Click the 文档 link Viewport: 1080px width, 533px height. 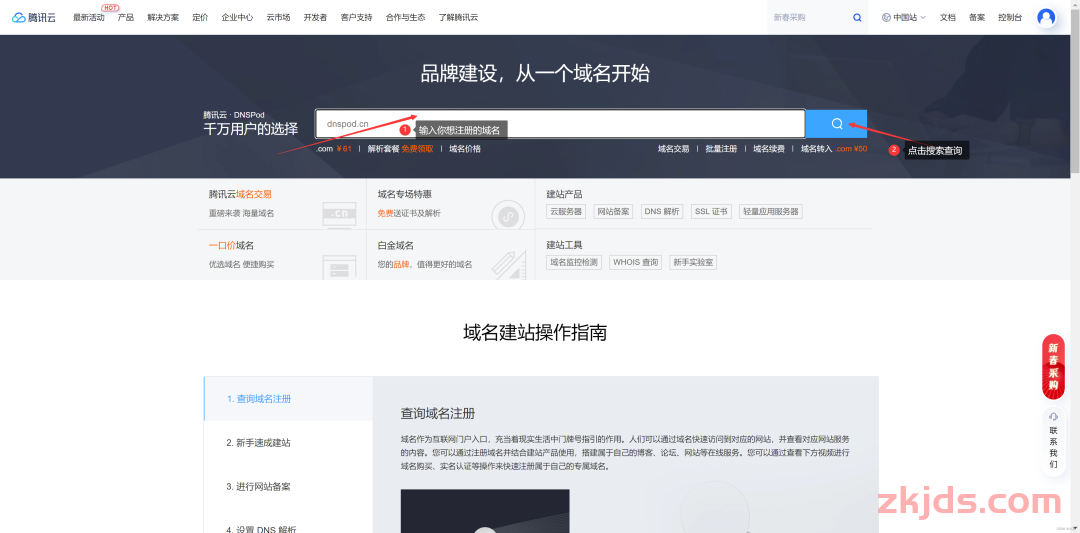click(948, 17)
